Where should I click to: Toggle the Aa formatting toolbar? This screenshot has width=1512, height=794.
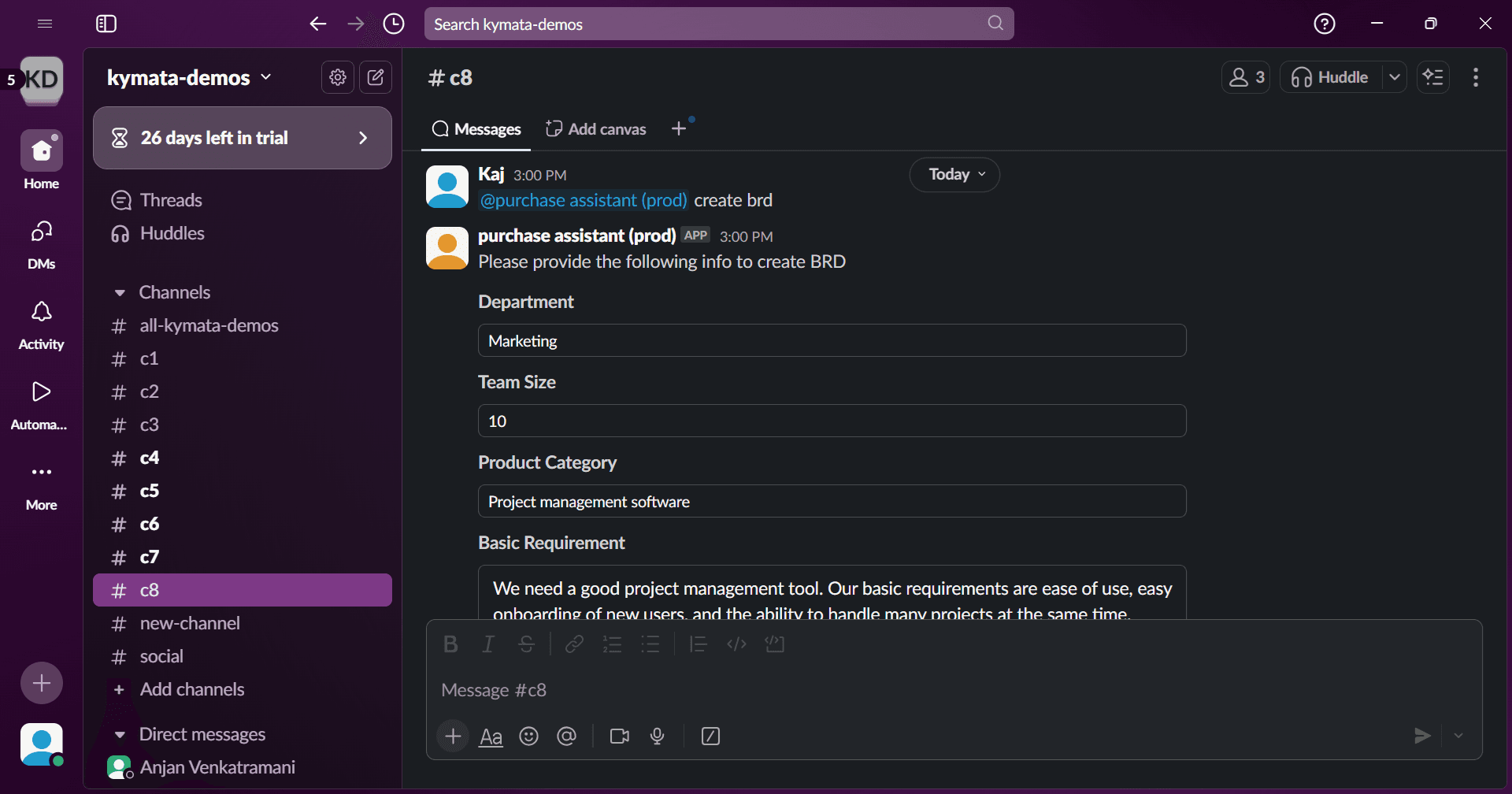tap(491, 736)
